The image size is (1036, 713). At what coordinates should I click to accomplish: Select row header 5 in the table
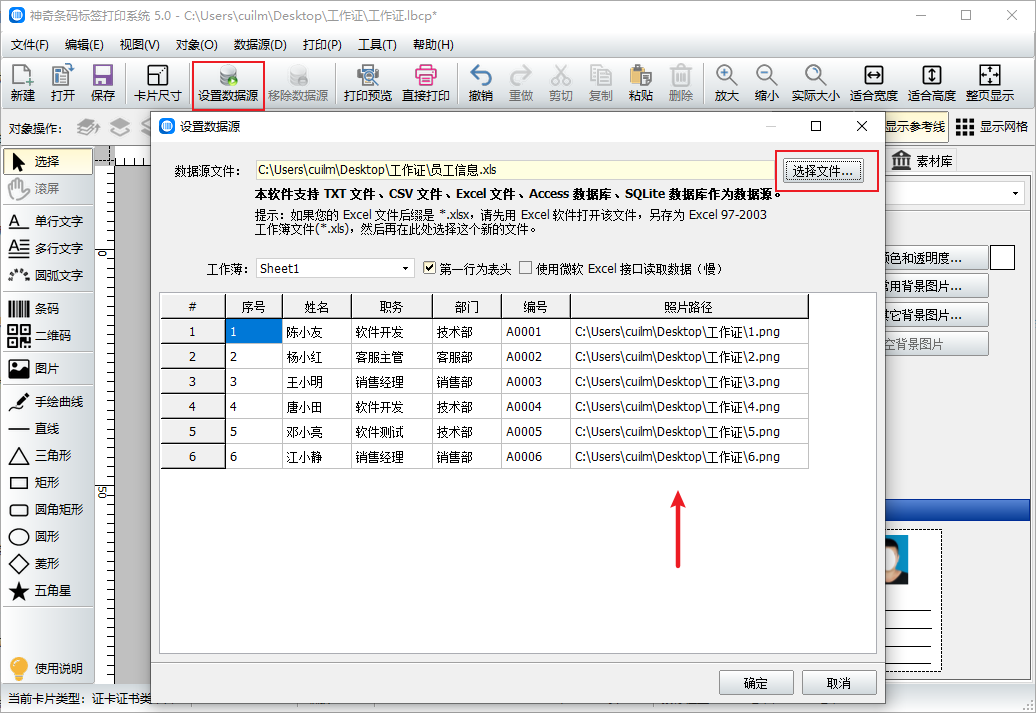point(193,432)
